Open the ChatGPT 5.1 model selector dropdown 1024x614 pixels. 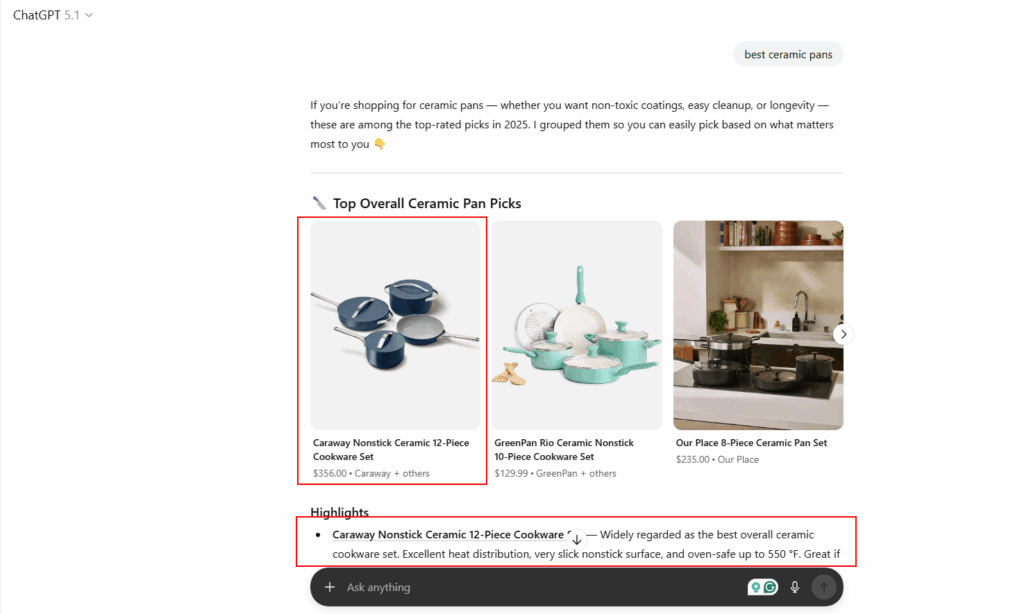coord(53,15)
